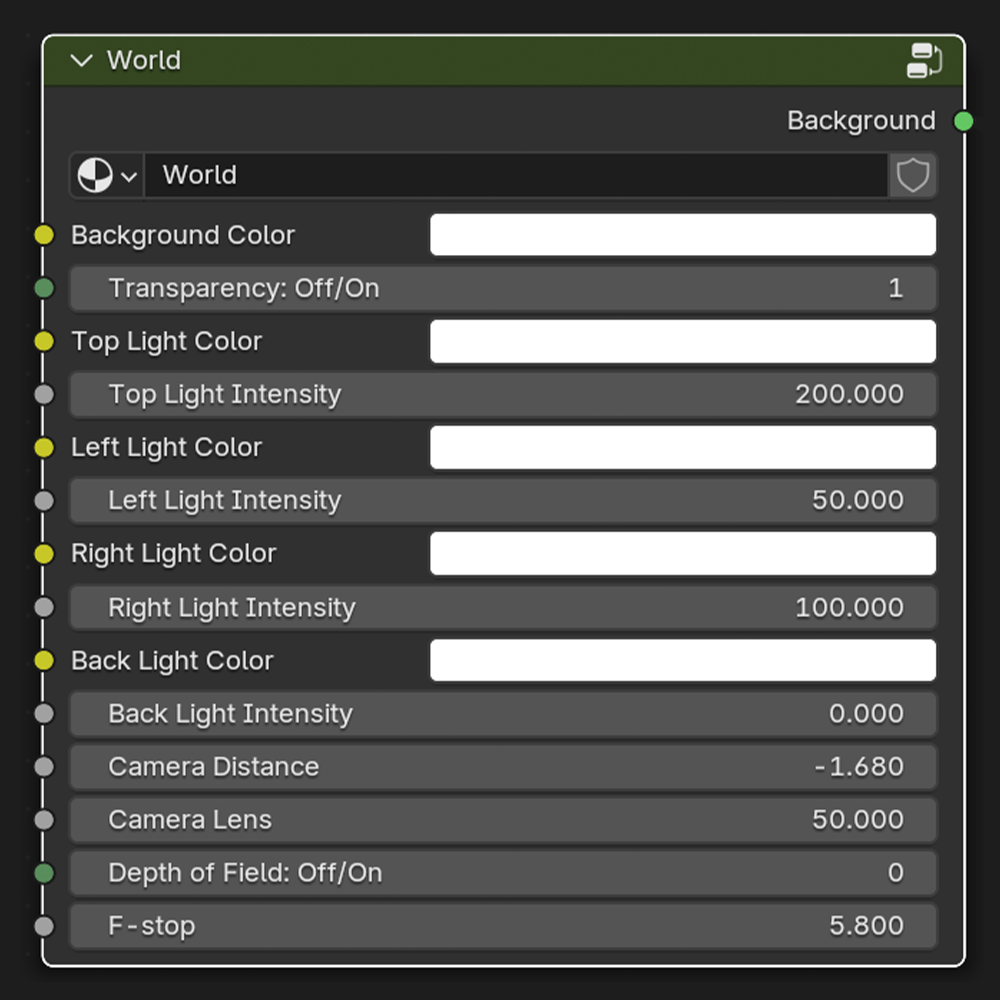This screenshot has width=1000, height=1000.
Task: Click the yellow Background Color input socket
Action: coord(44,236)
